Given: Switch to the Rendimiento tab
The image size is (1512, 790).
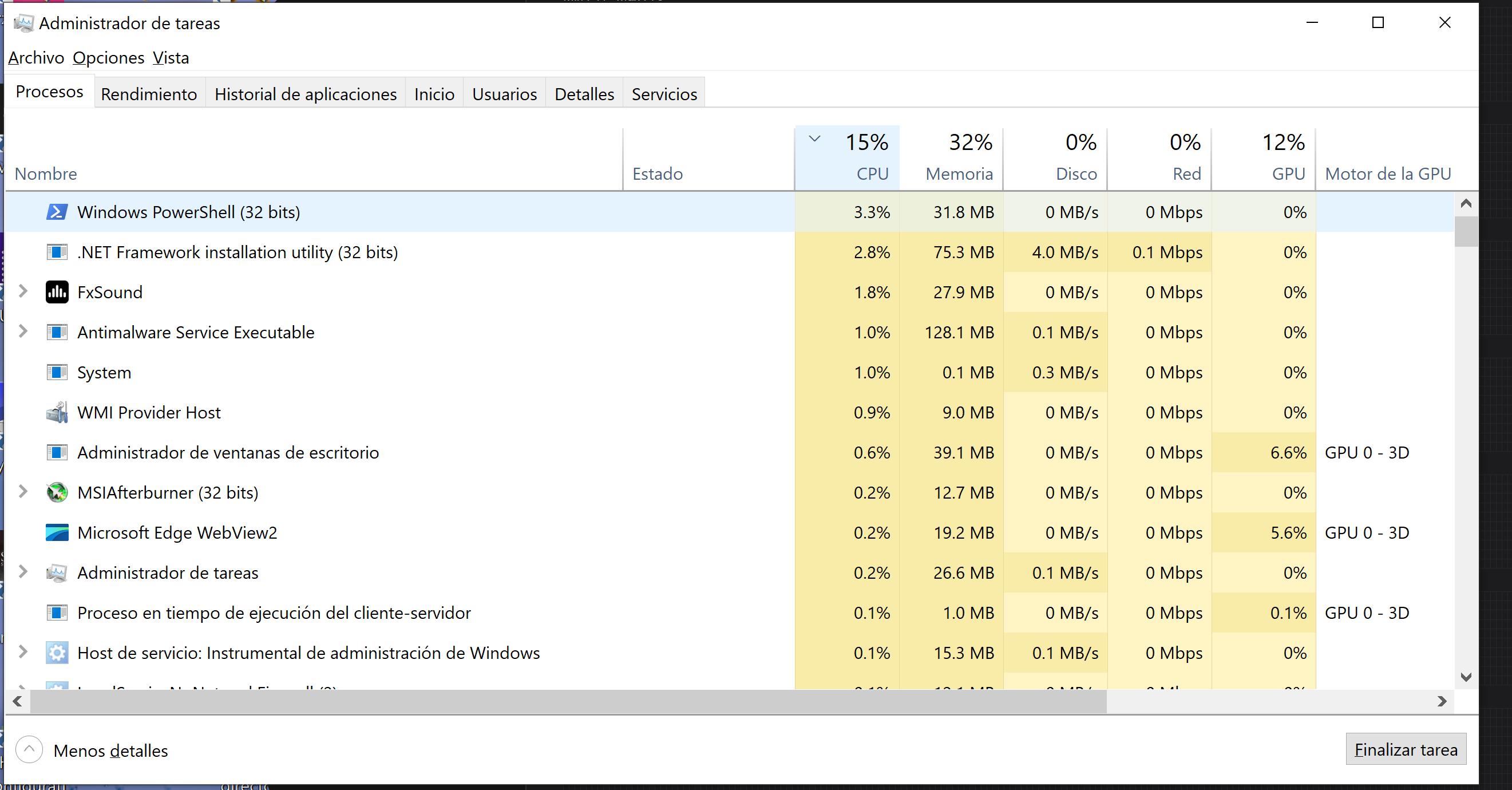Looking at the screenshot, I should (x=149, y=94).
